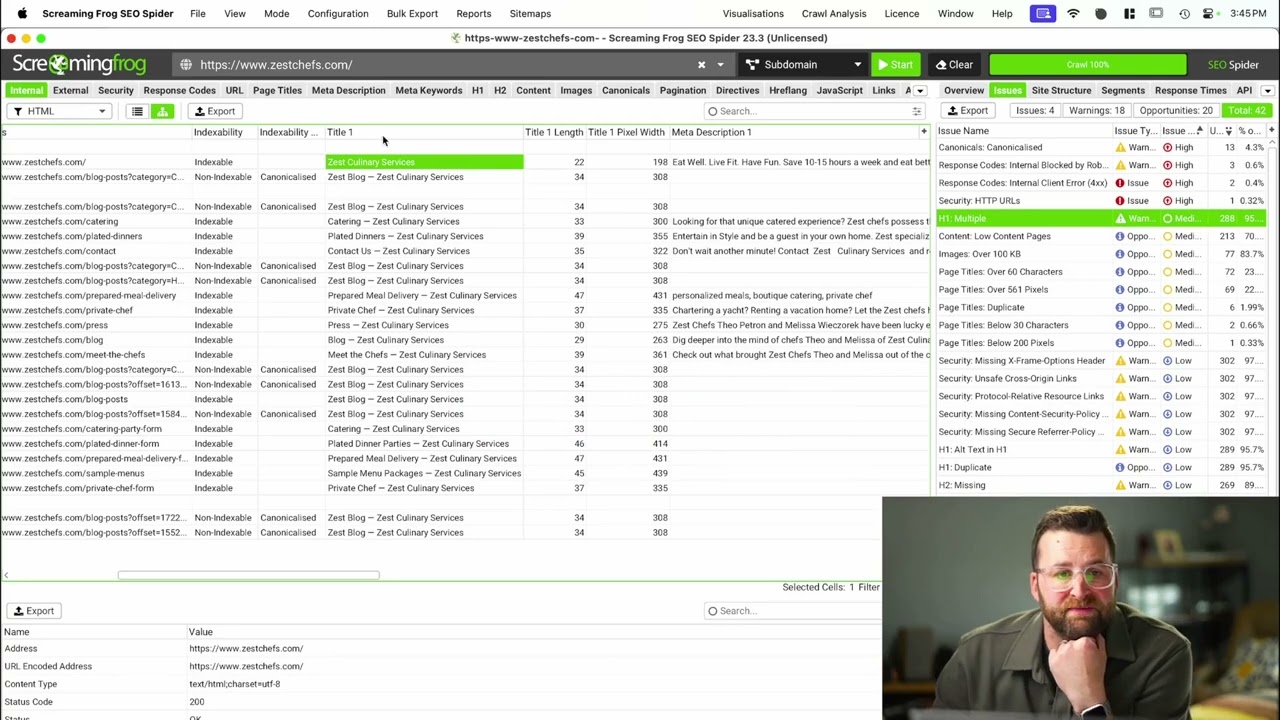Select the H1: Multiple issue row
Screen dimensions: 1280x720
click(x=1101, y=218)
